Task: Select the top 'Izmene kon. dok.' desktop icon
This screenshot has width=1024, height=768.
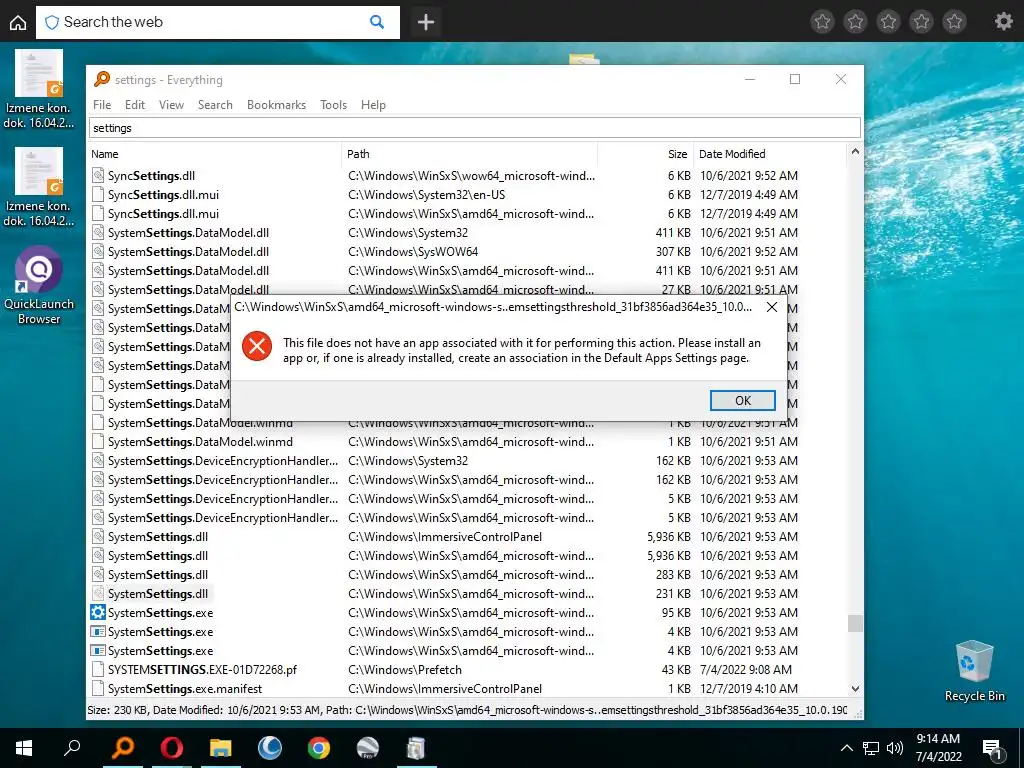Action: pos(39,90)
